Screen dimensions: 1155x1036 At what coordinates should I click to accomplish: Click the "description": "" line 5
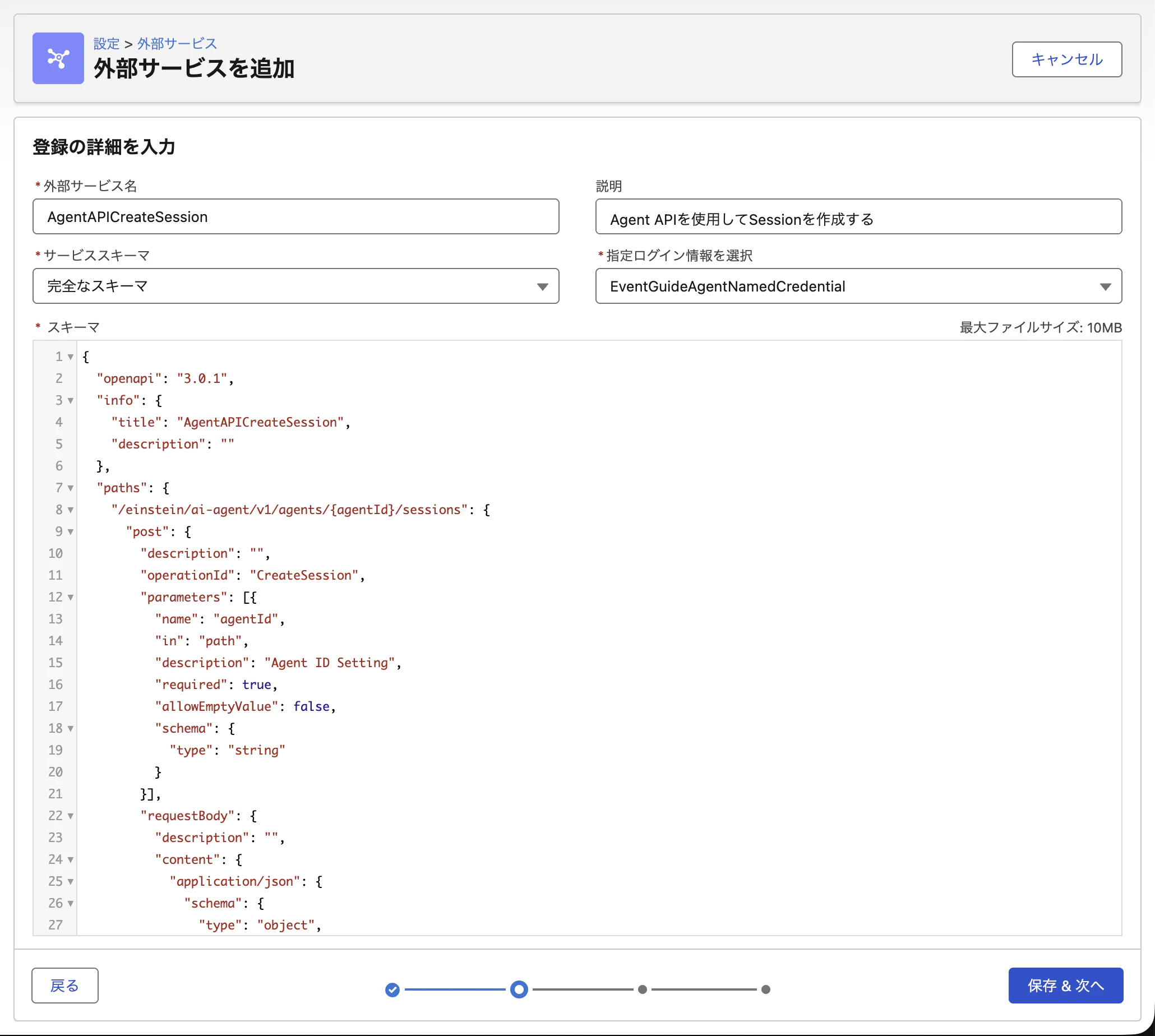tap(173, 445)
